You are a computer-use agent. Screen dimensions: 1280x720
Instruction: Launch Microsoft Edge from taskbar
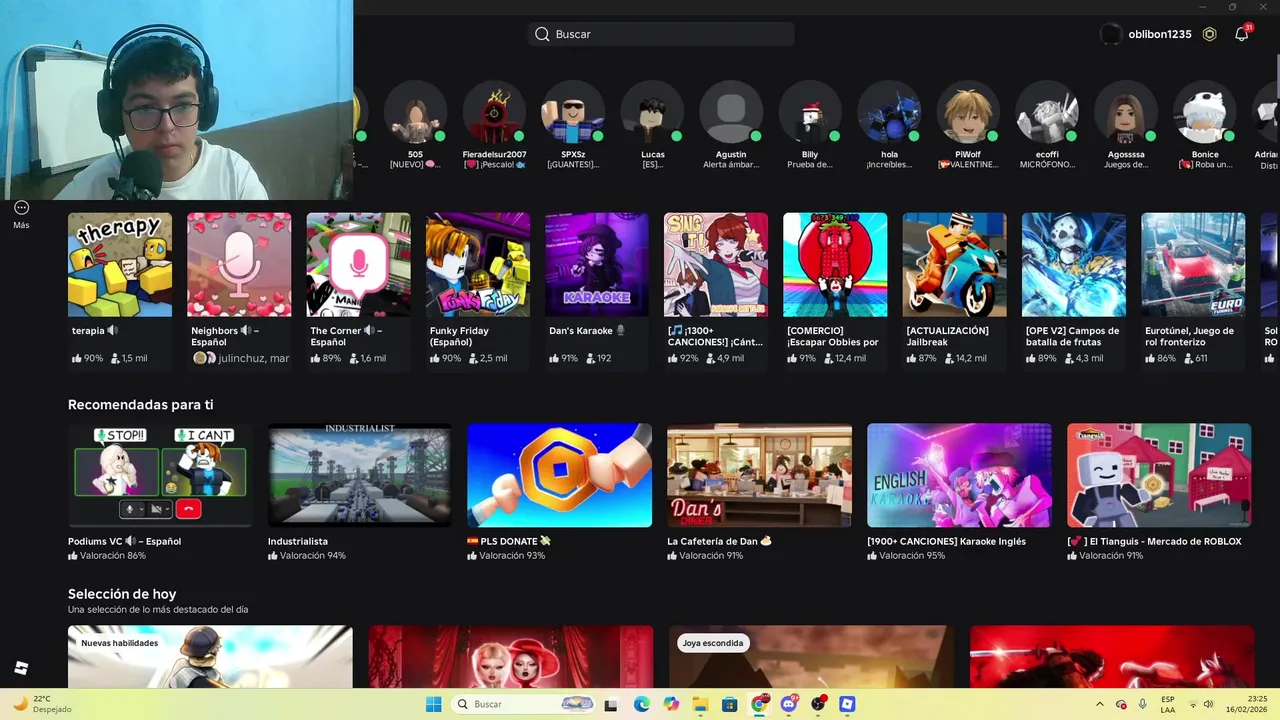point(641,704)
